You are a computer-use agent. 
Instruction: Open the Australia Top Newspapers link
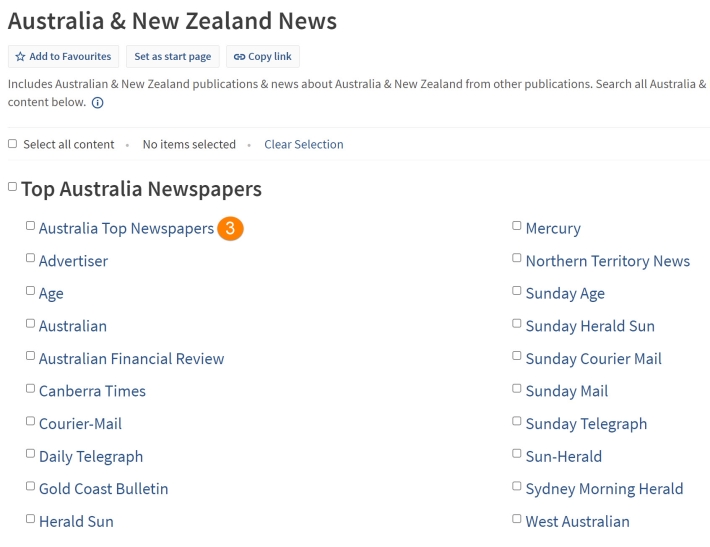tap(126, 229)
